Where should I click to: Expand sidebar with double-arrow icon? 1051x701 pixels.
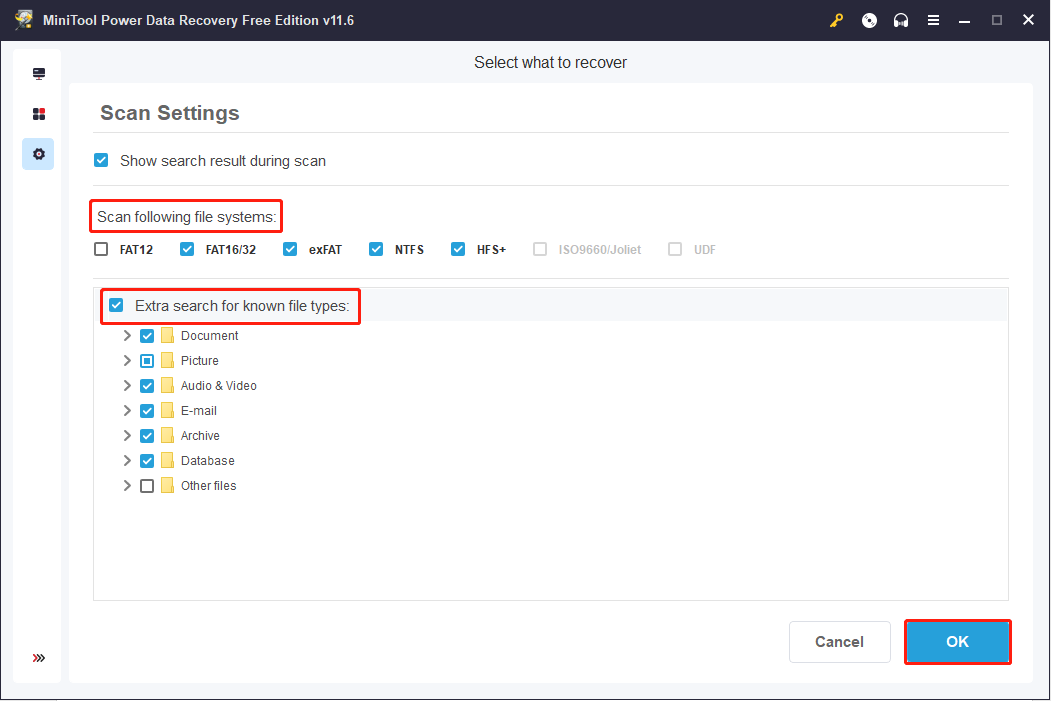pyautogui.click(x=39, y=658)
